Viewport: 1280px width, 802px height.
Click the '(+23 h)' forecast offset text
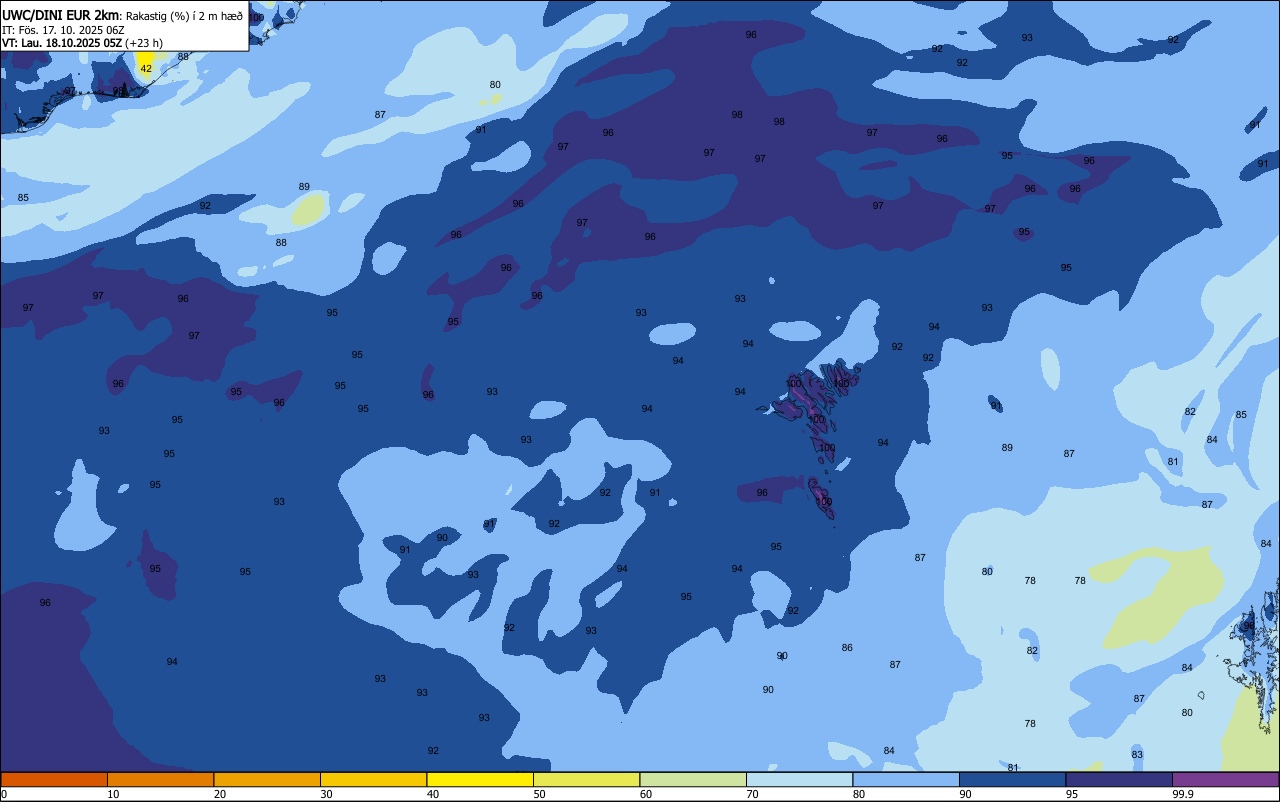145,43
